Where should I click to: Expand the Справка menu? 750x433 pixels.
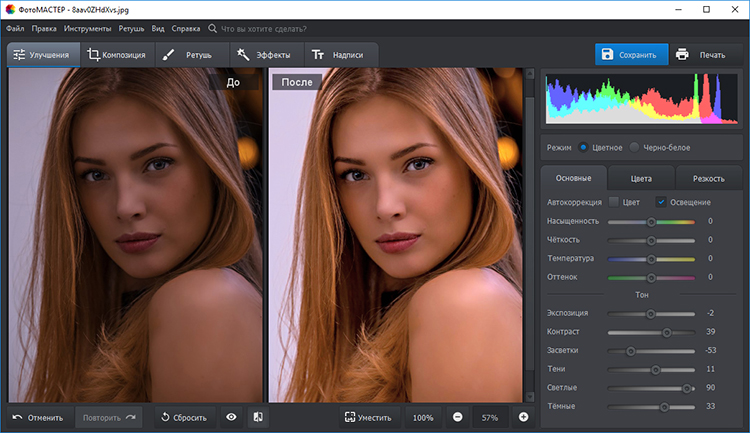click(185, 29)
